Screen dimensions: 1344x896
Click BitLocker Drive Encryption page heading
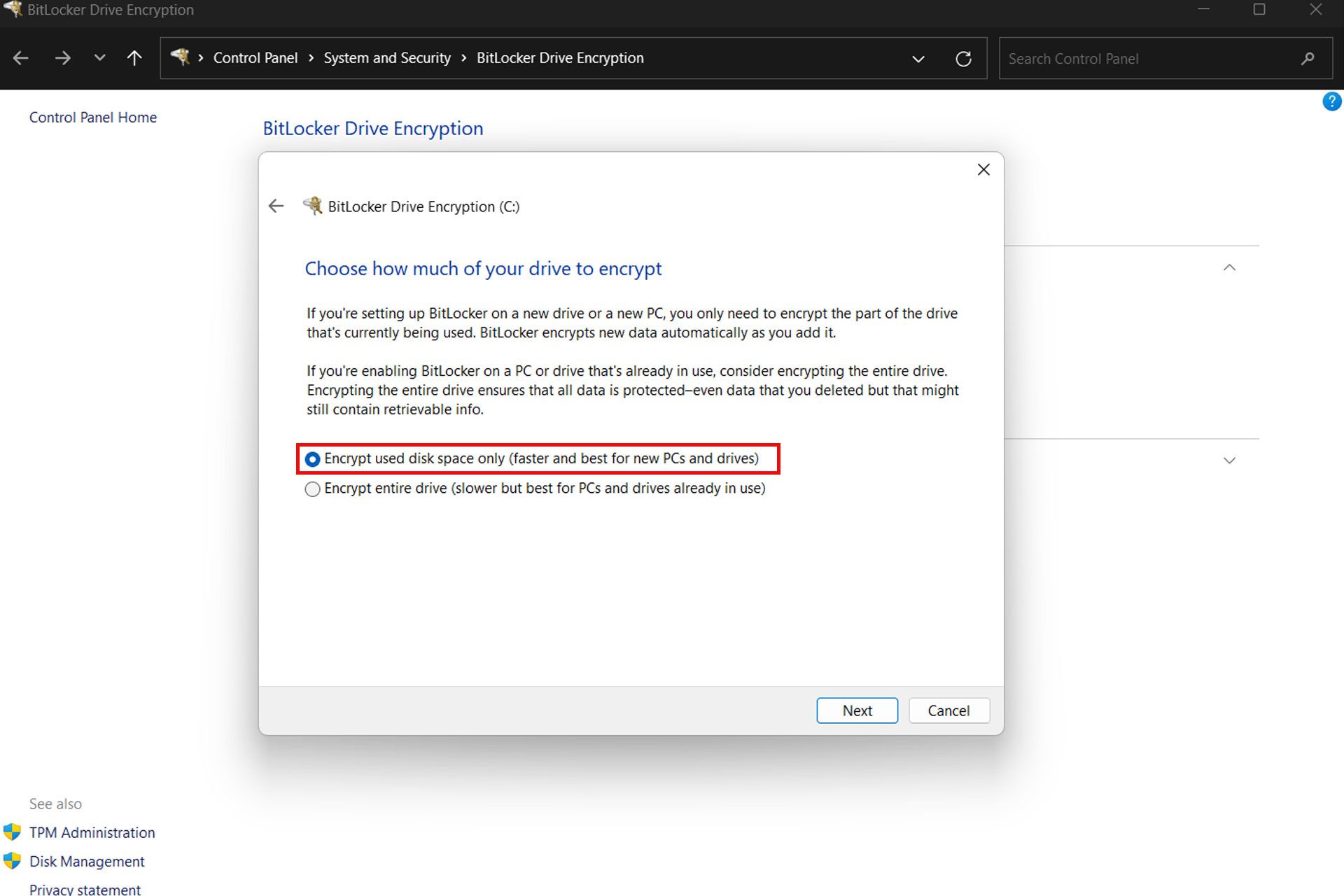(x=373, y=129)
